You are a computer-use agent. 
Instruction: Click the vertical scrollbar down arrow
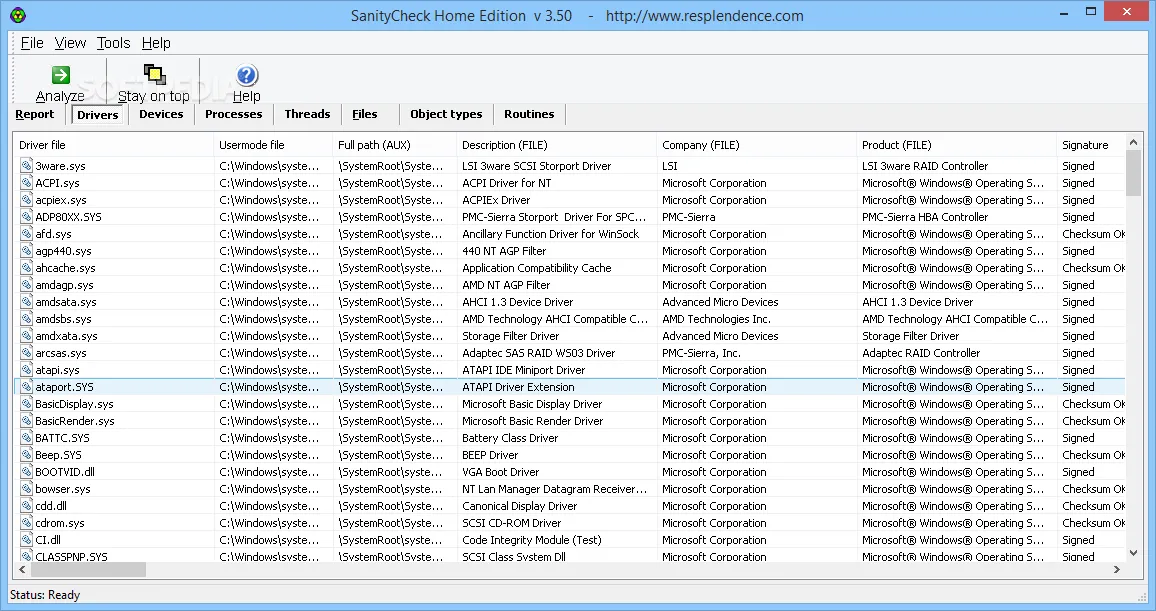pyautogui.click(x=1133, y=553)
